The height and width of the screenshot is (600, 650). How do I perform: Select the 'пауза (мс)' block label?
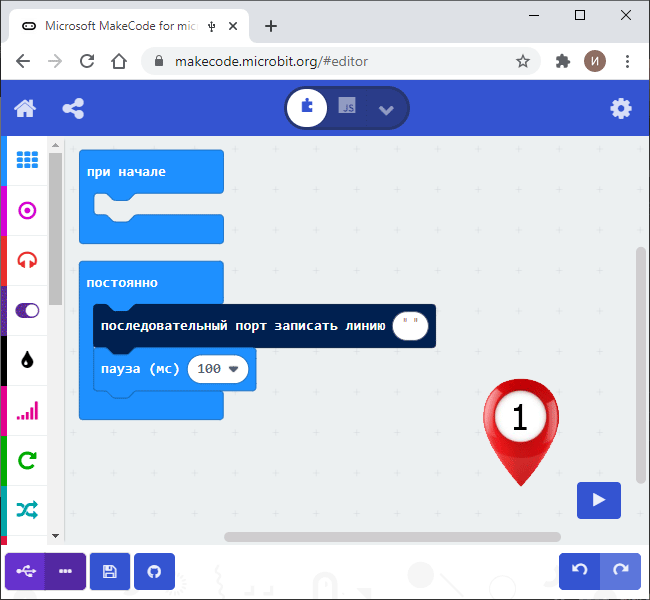click(x=140, y=369)
